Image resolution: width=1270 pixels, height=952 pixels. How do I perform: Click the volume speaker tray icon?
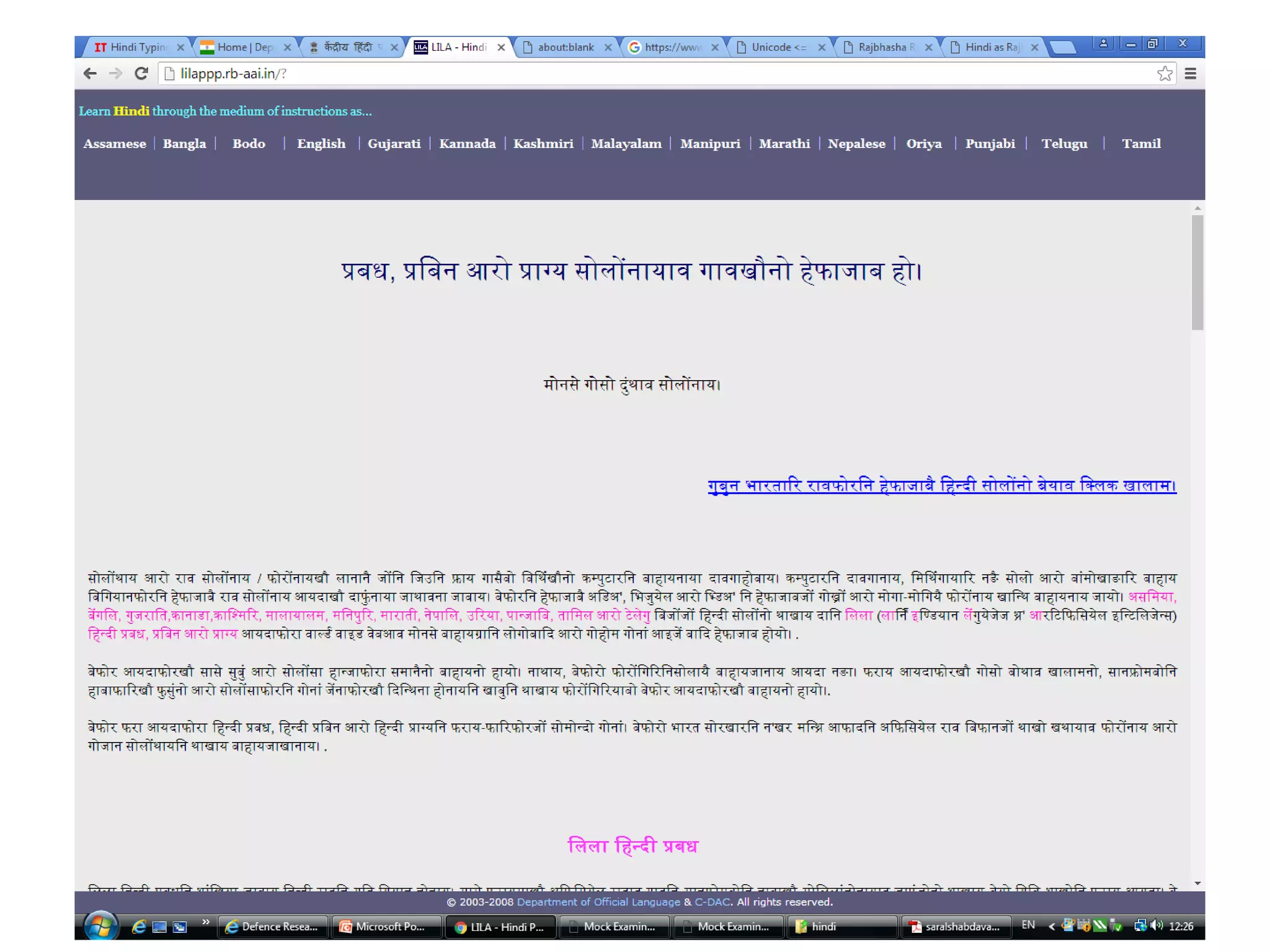coord(1157,925)
